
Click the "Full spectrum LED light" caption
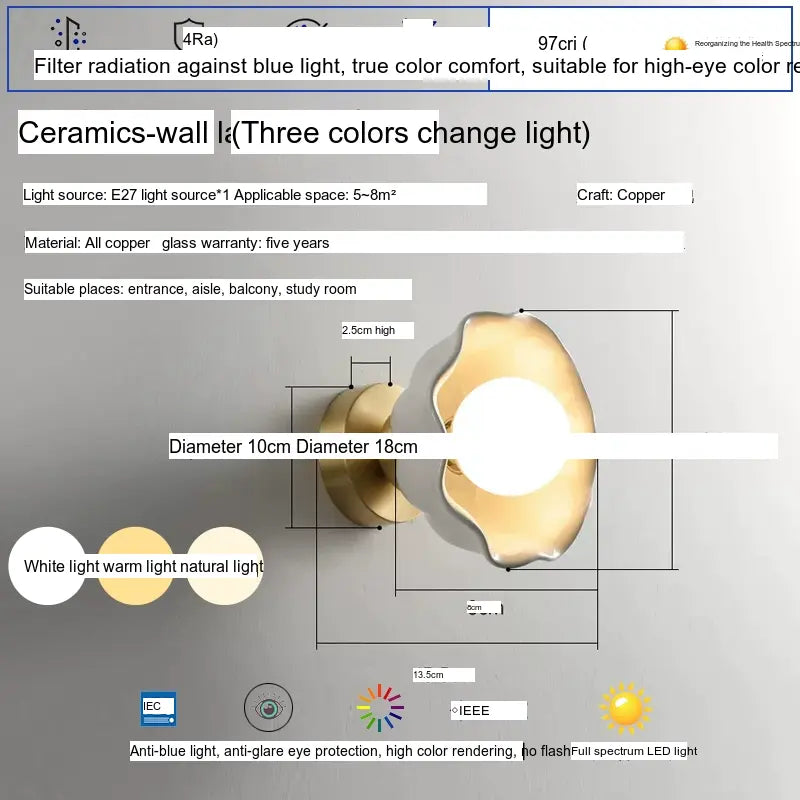[x=634, y=751]
